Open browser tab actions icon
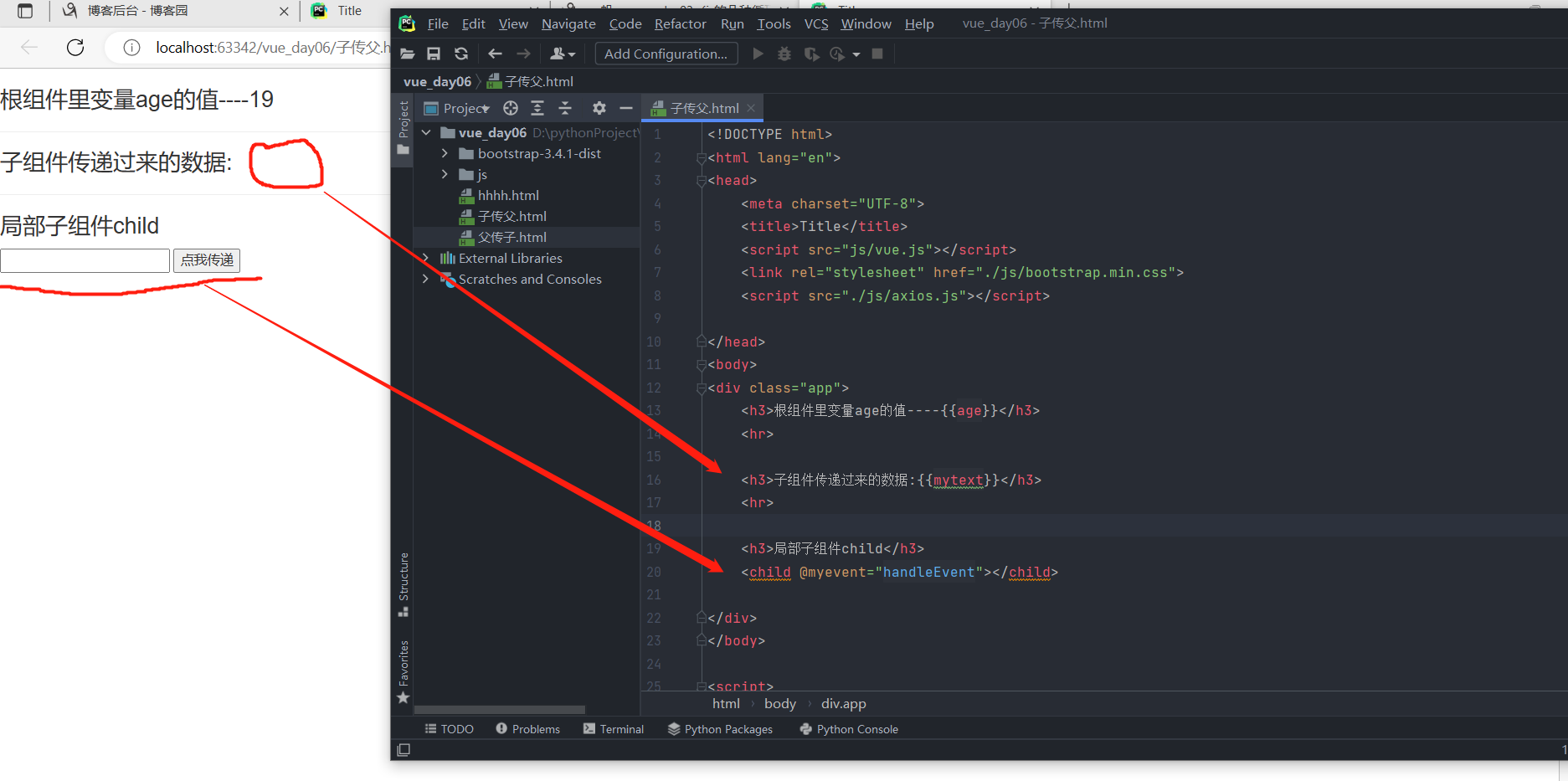 tap(25, 11)
